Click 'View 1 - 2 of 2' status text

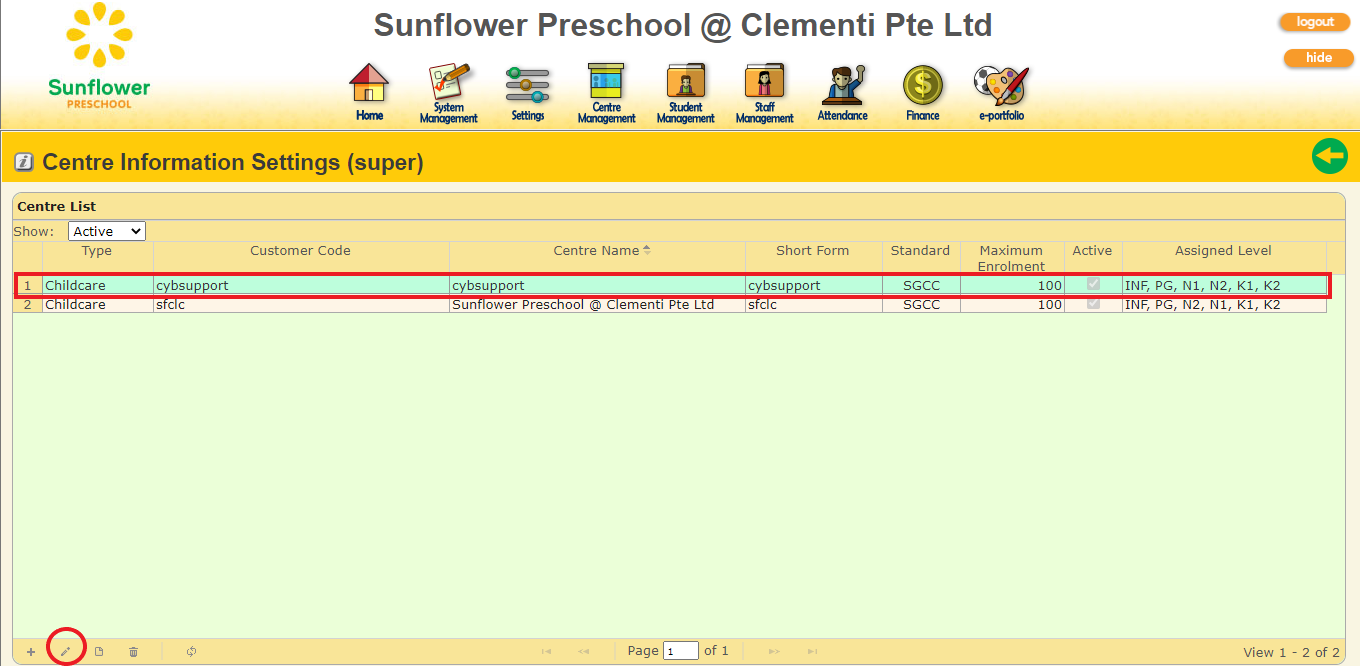point(1291,652)
